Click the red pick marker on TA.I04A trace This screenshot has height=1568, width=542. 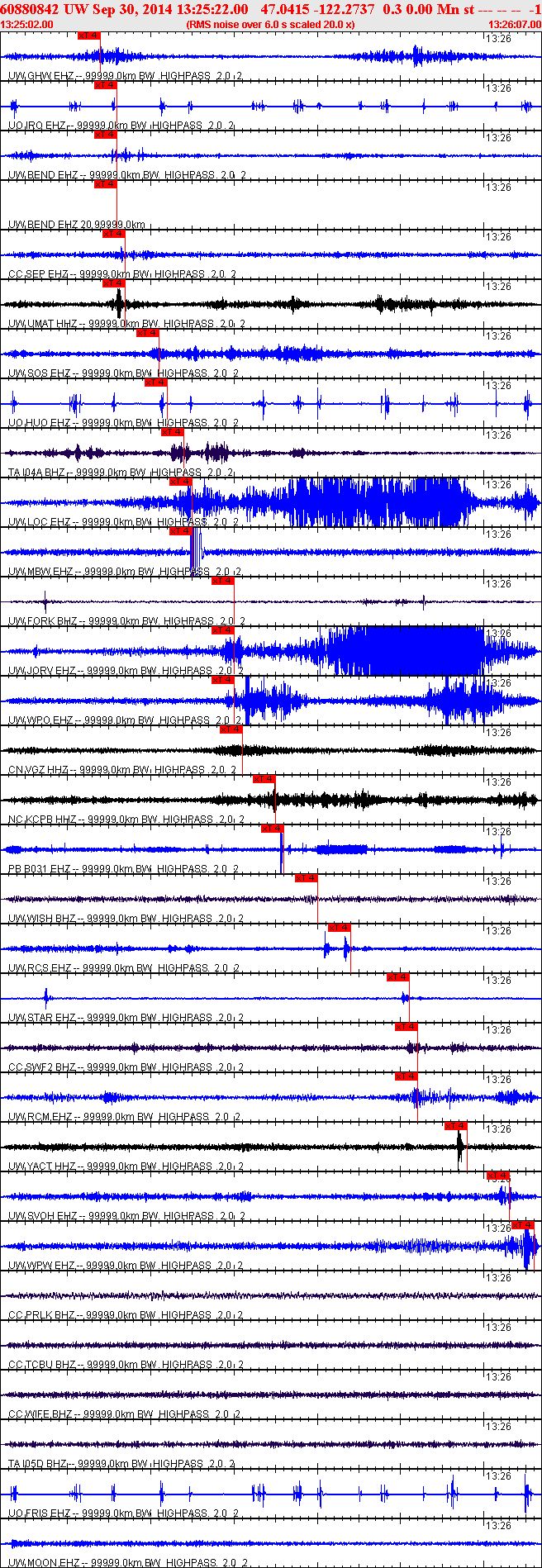[x=172, y=432]
